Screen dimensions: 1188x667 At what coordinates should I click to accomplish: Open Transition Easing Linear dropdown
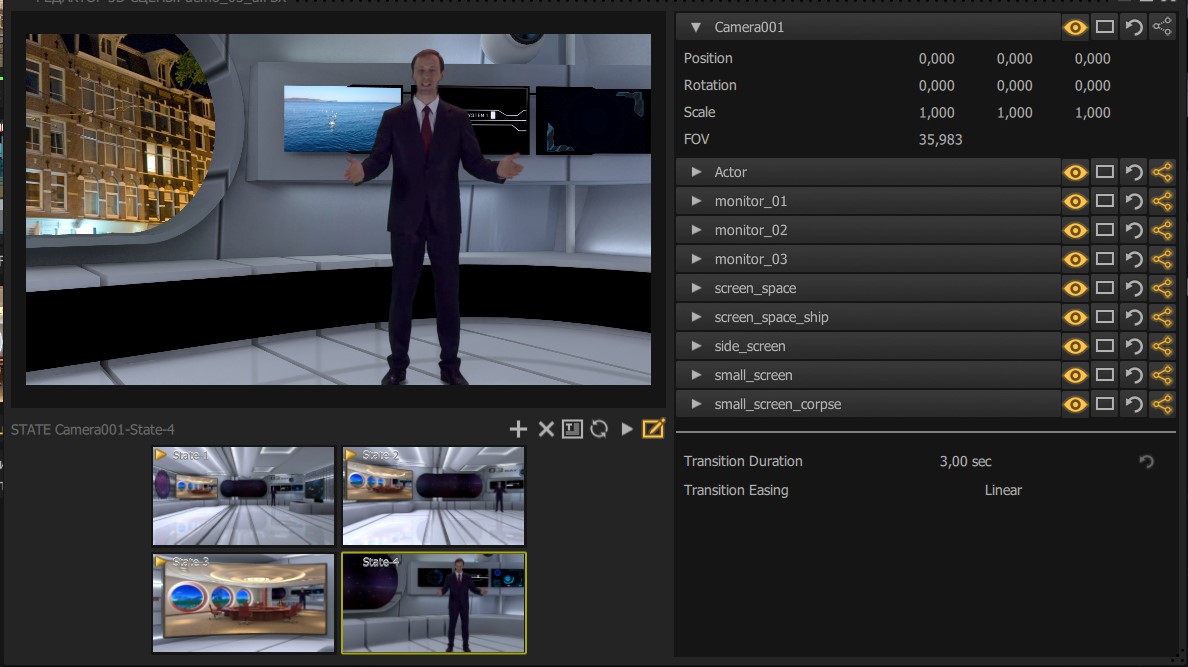1003,490
